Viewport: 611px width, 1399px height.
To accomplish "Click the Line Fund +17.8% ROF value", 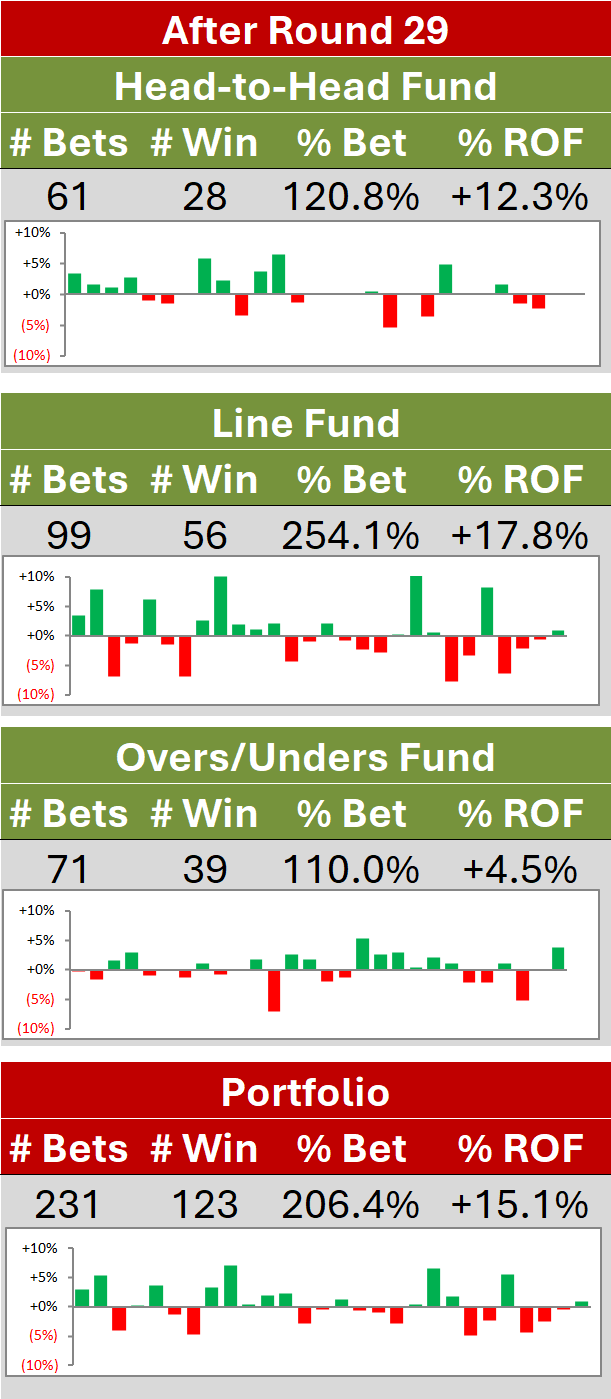I will 519,536.
